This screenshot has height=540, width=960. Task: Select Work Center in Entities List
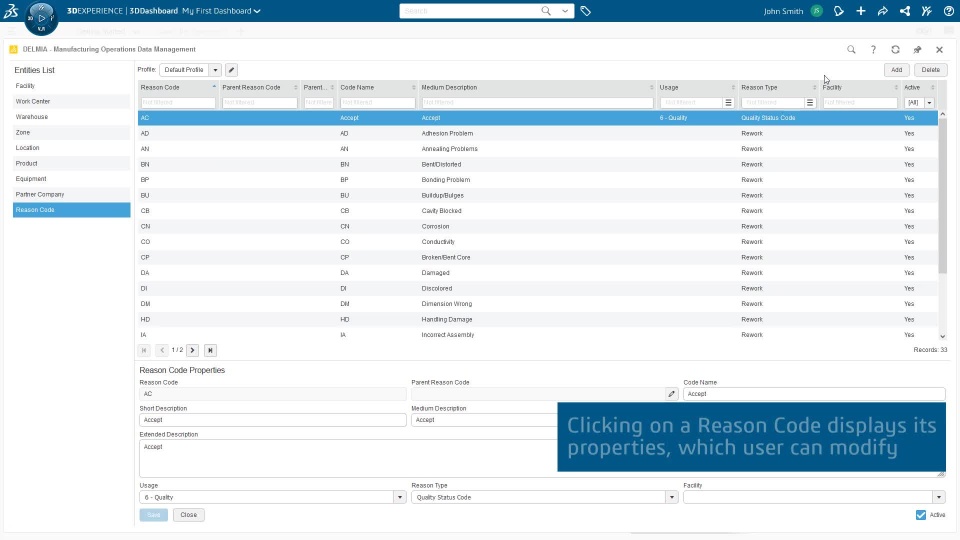72,101
